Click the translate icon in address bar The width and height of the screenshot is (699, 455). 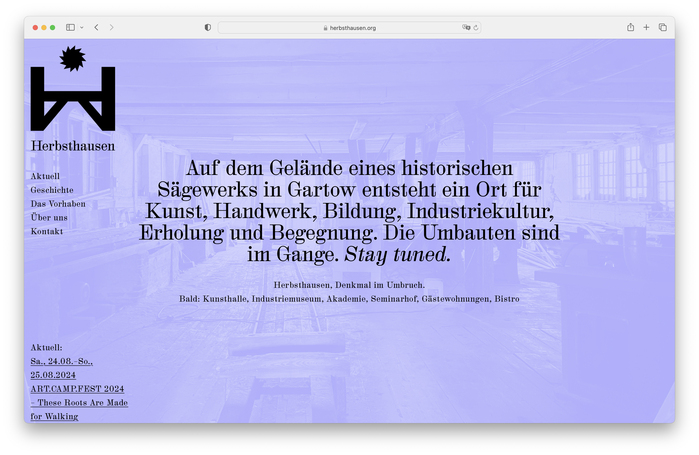coord(466,28)
